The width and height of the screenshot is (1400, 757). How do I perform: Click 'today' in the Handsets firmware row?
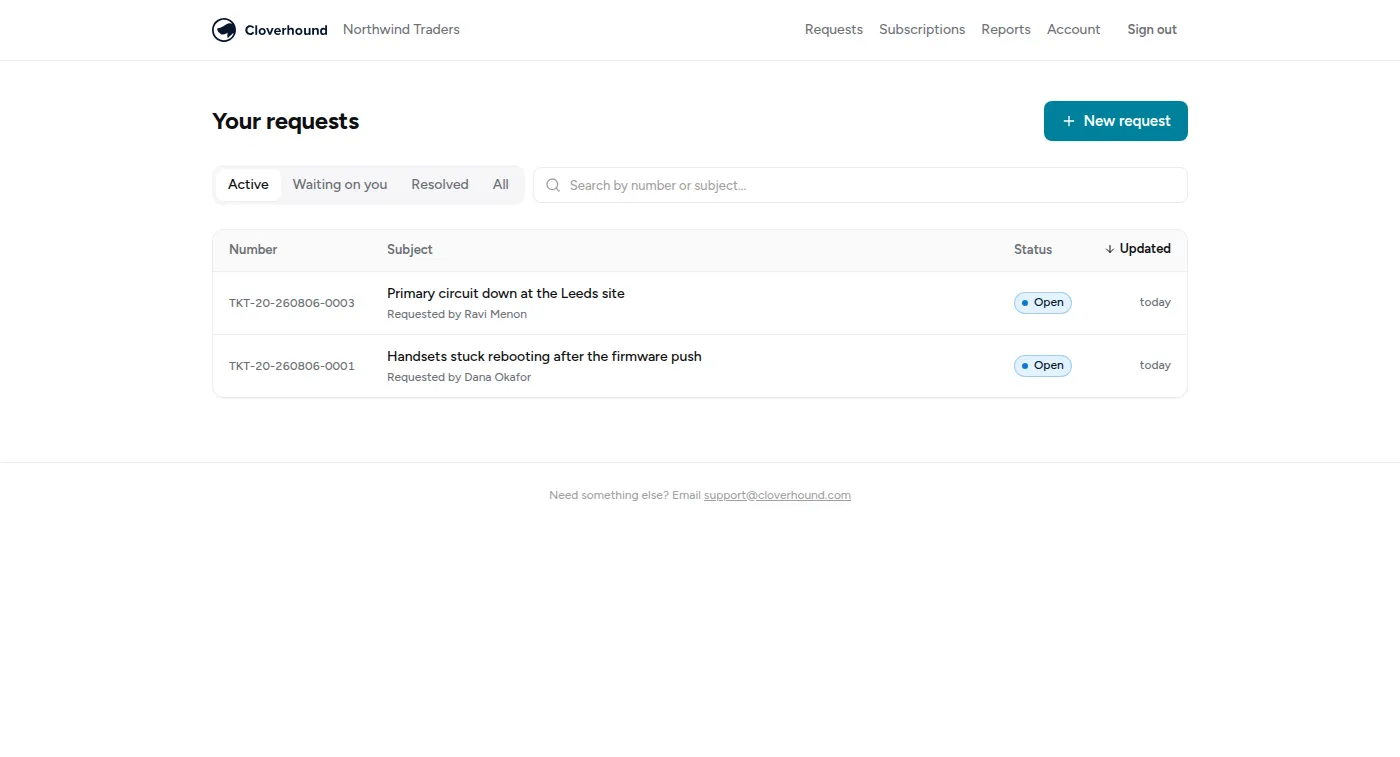(x=1155, y=366)
